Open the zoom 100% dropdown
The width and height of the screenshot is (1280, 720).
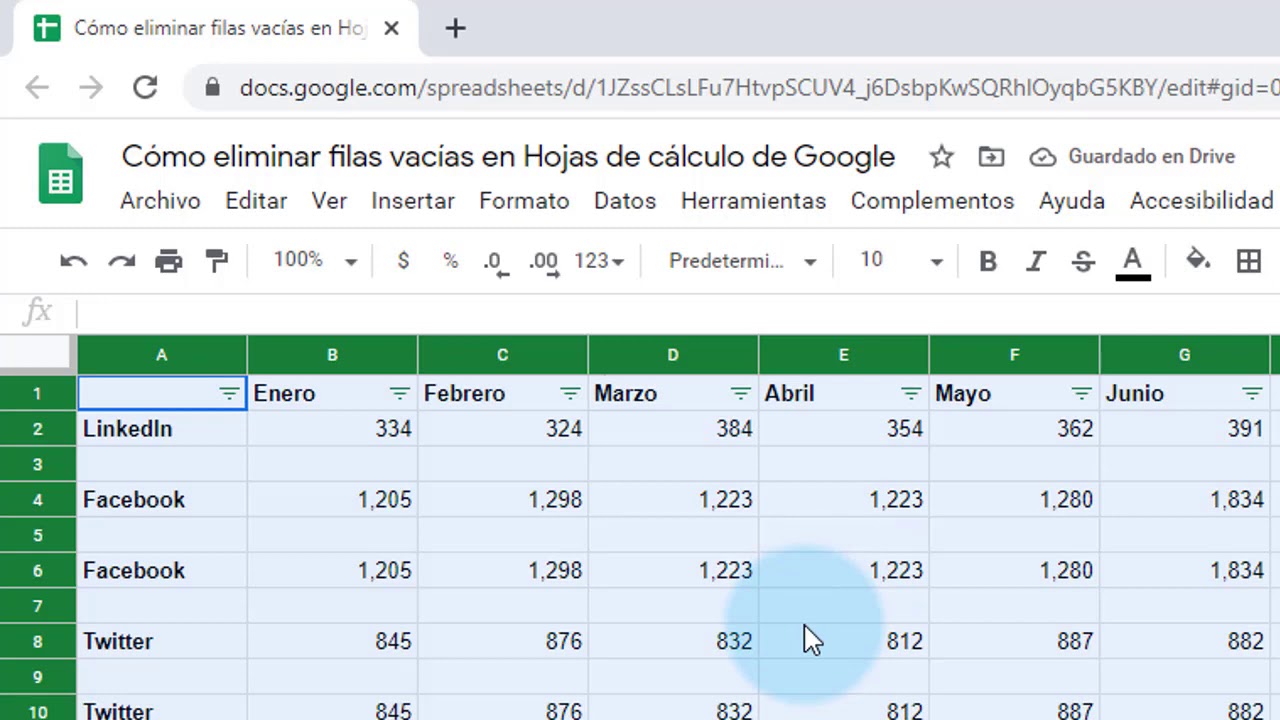tap(316, 261)
